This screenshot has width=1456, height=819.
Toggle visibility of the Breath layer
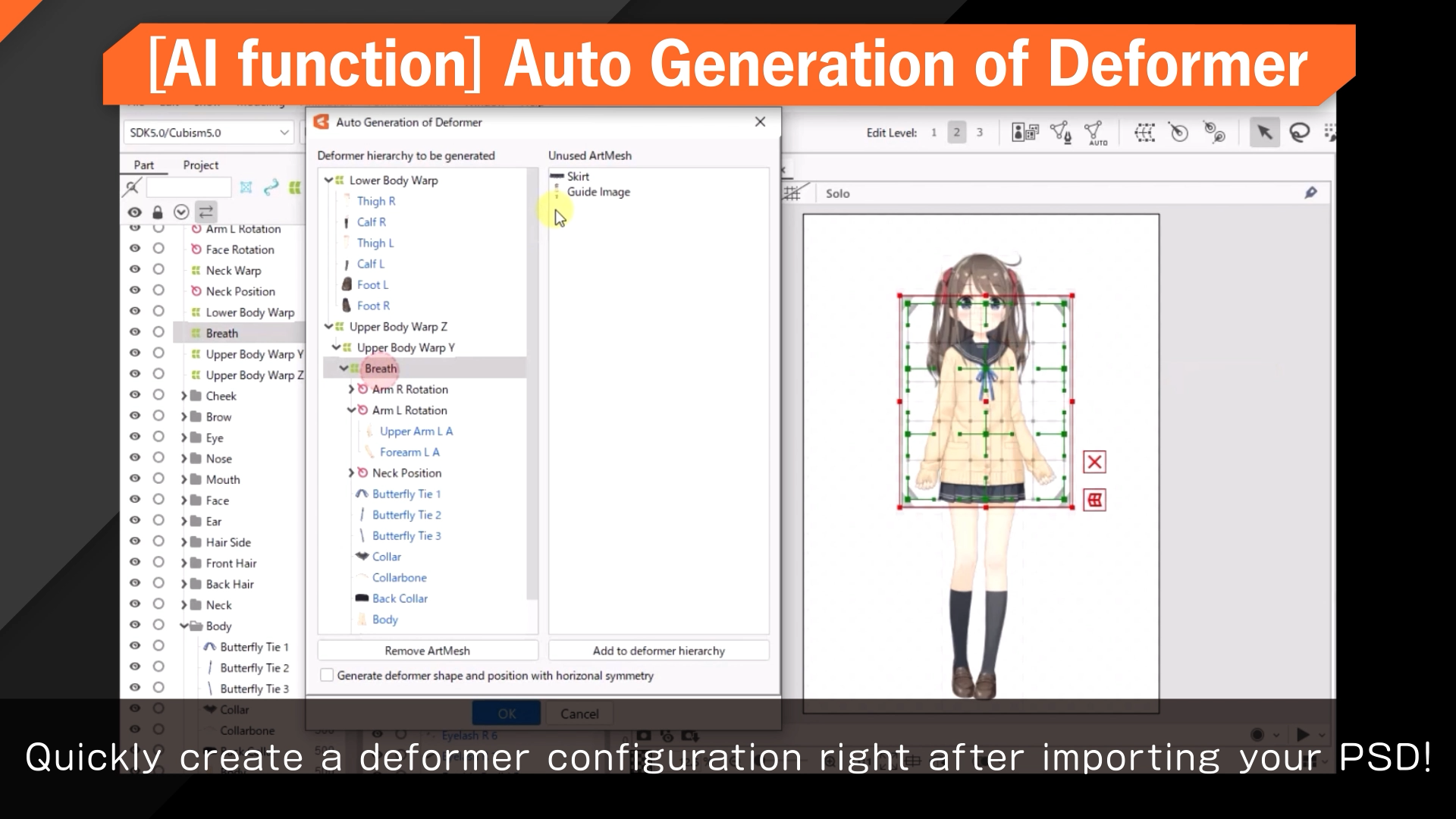[x=134, y=331]
